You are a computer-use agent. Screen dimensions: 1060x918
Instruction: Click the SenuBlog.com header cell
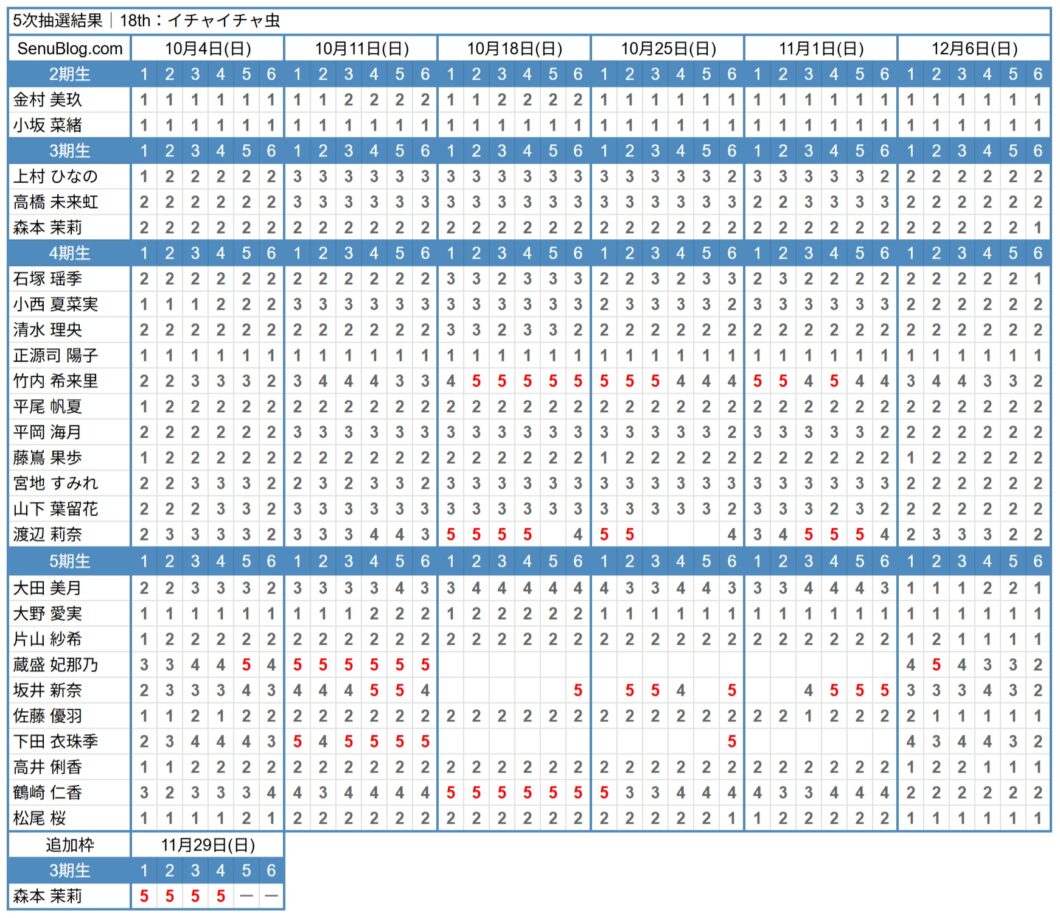point(70,49)
